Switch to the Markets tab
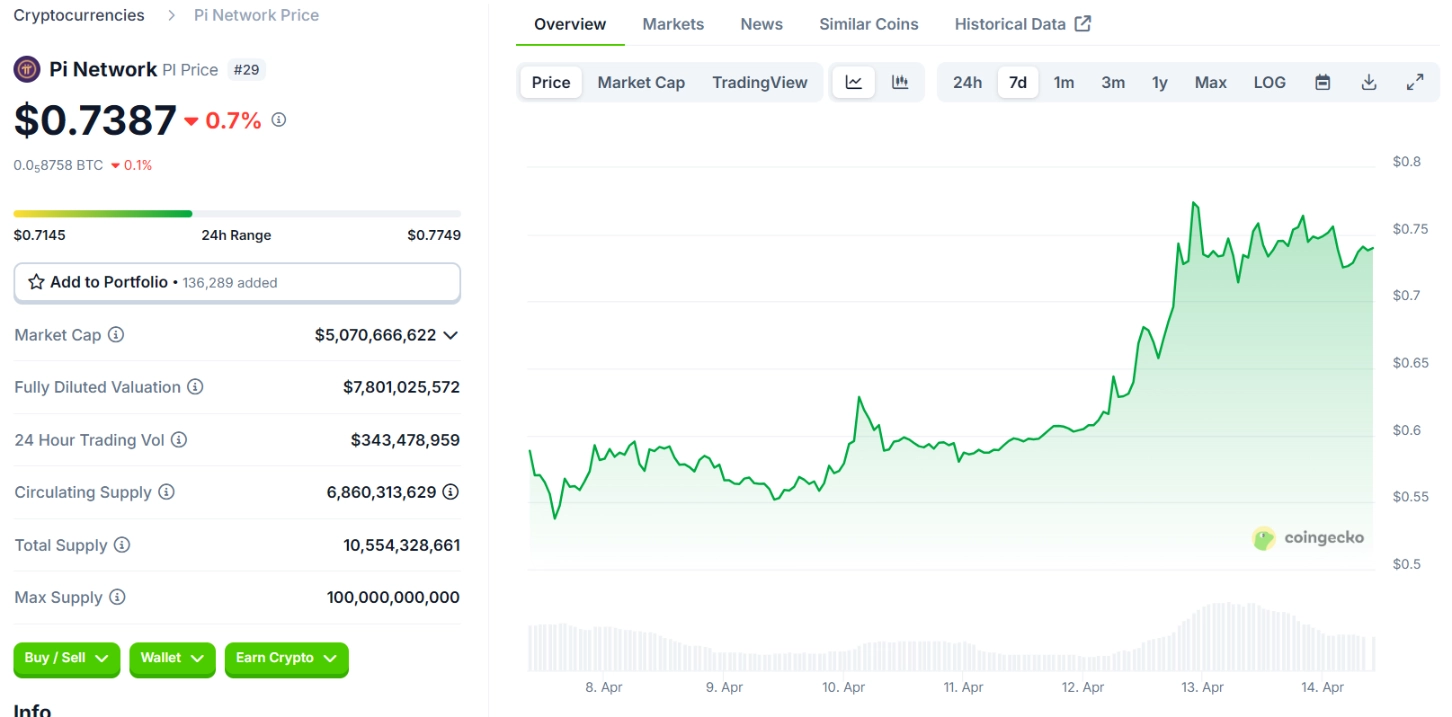The width and height of the screenshot is (1452, 717). point(673,24)
